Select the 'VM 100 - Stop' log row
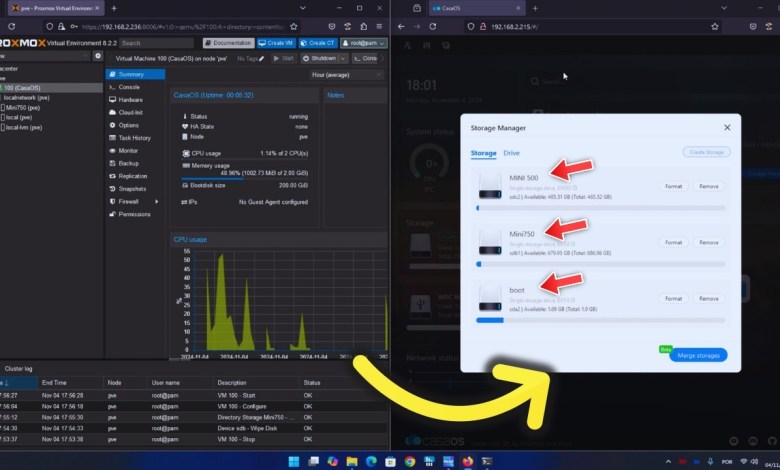 pos(194,440)
